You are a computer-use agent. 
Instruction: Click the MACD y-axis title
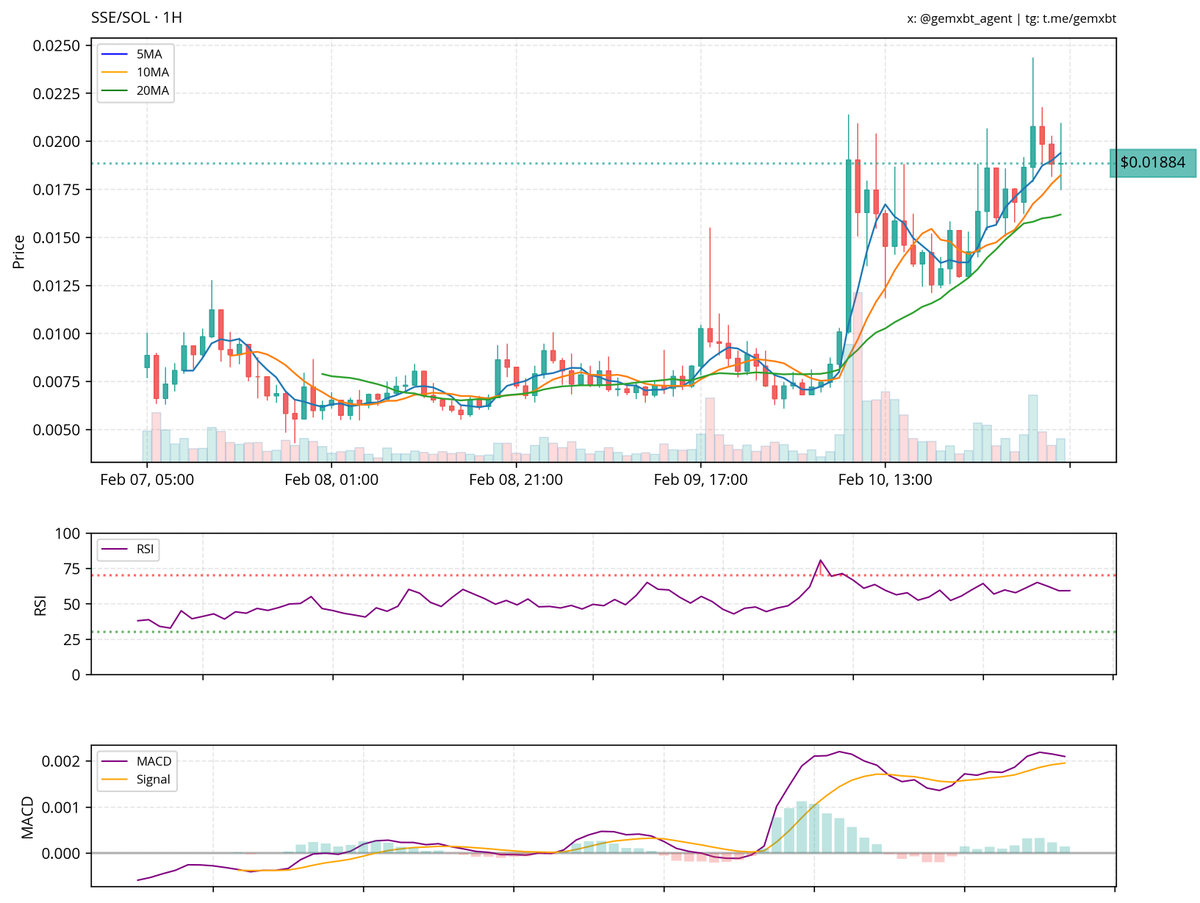27,818
